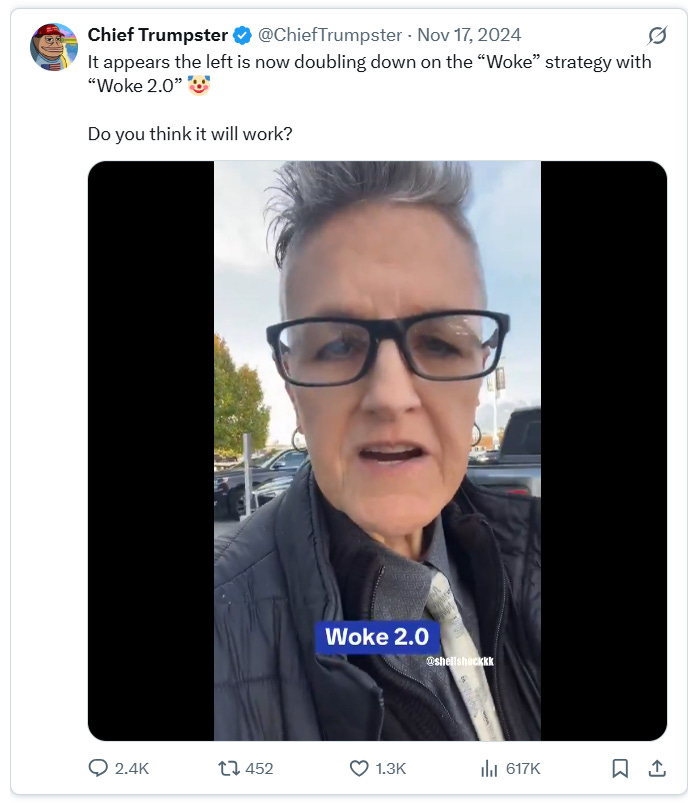Screen dimensions: 697x803
Task: Click the 452 reposts count
Action: coord(259,768)
